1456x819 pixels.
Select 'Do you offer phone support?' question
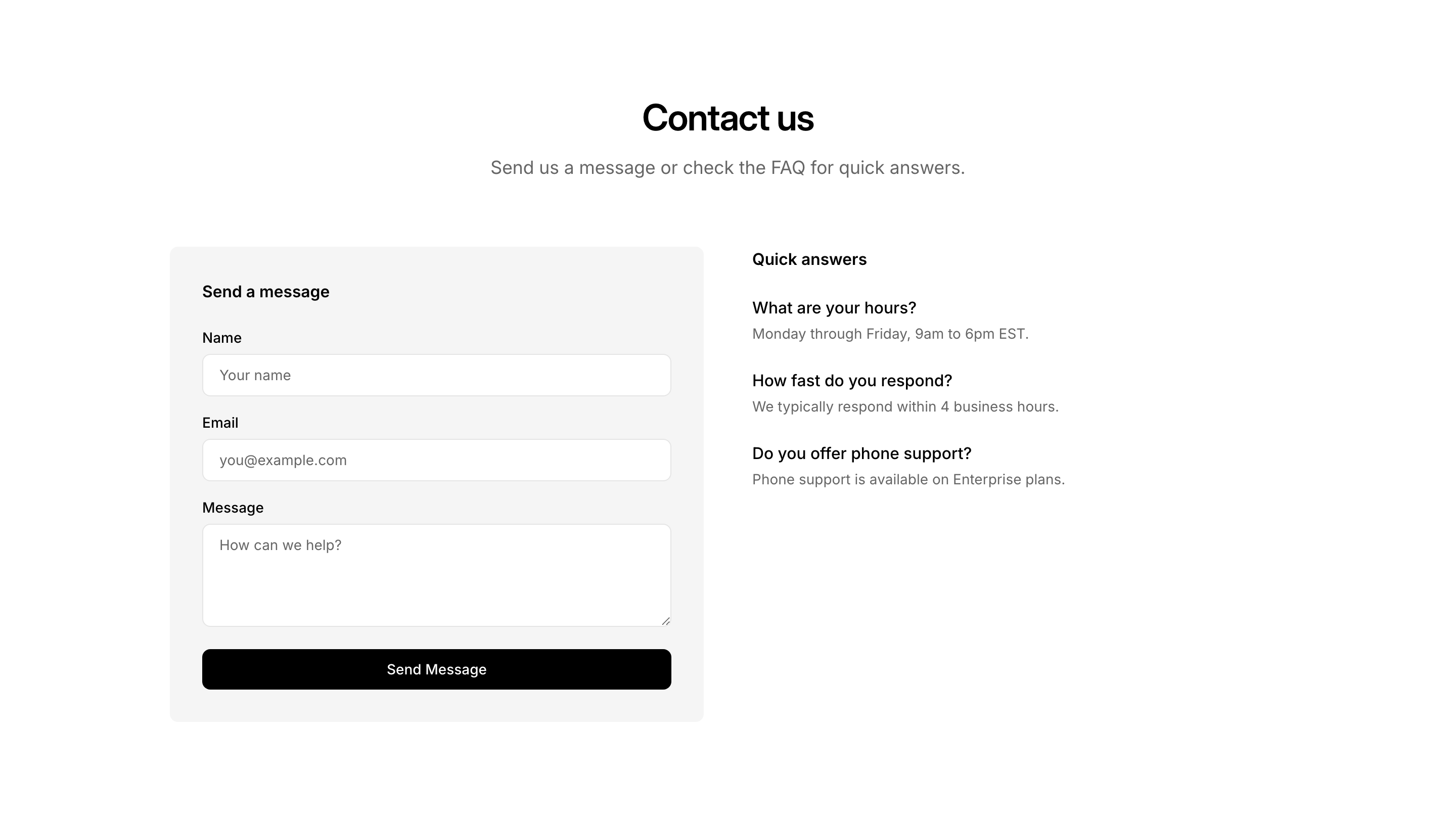(x=861, y=454)
